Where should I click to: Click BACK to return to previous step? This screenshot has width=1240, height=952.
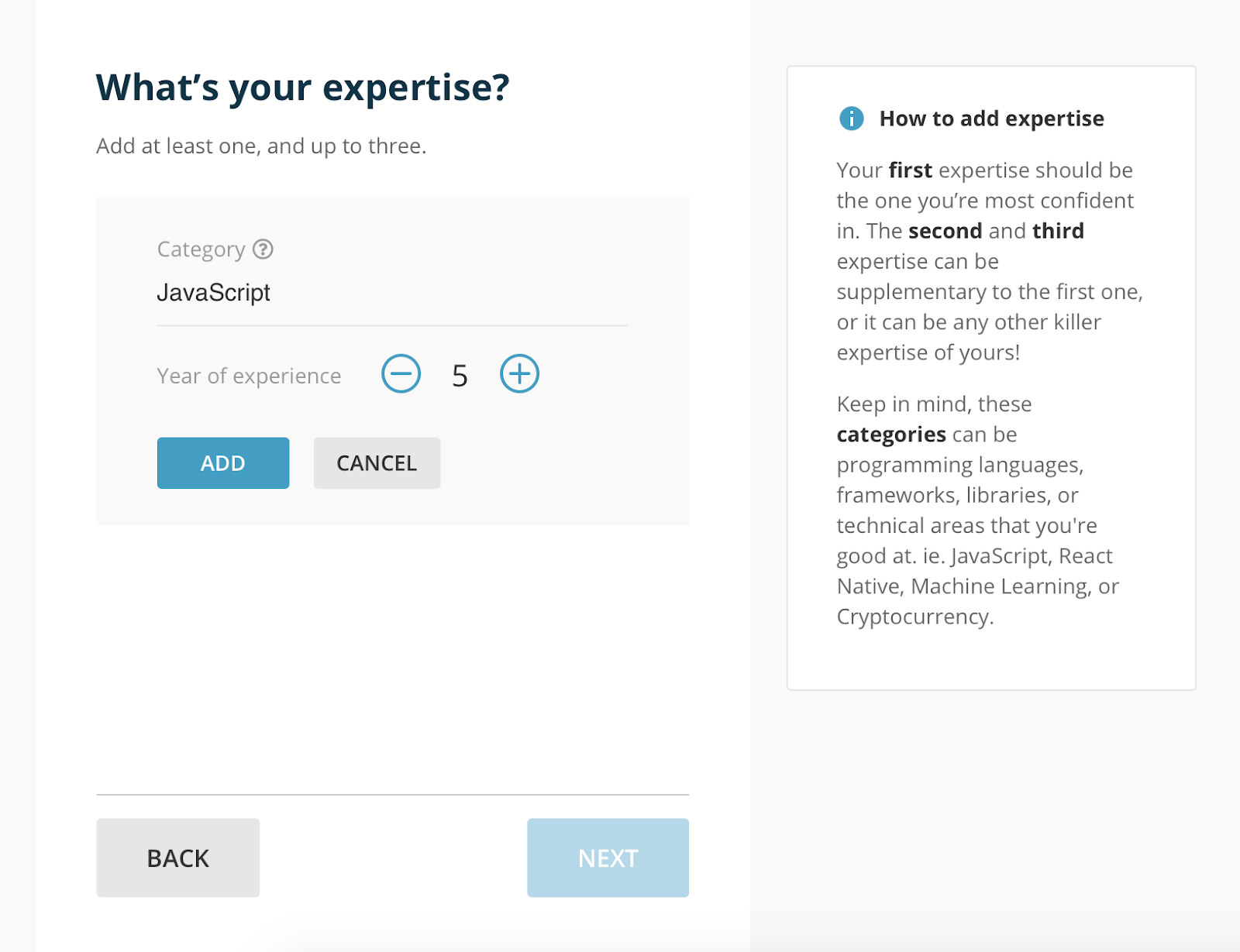pos(177,857)
